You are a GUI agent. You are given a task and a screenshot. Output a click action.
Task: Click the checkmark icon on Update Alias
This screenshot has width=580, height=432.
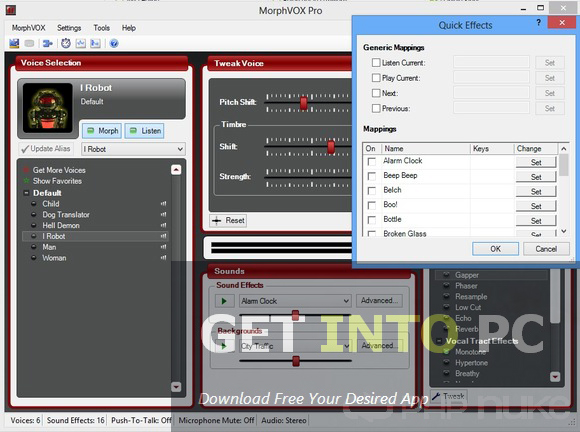25,149
